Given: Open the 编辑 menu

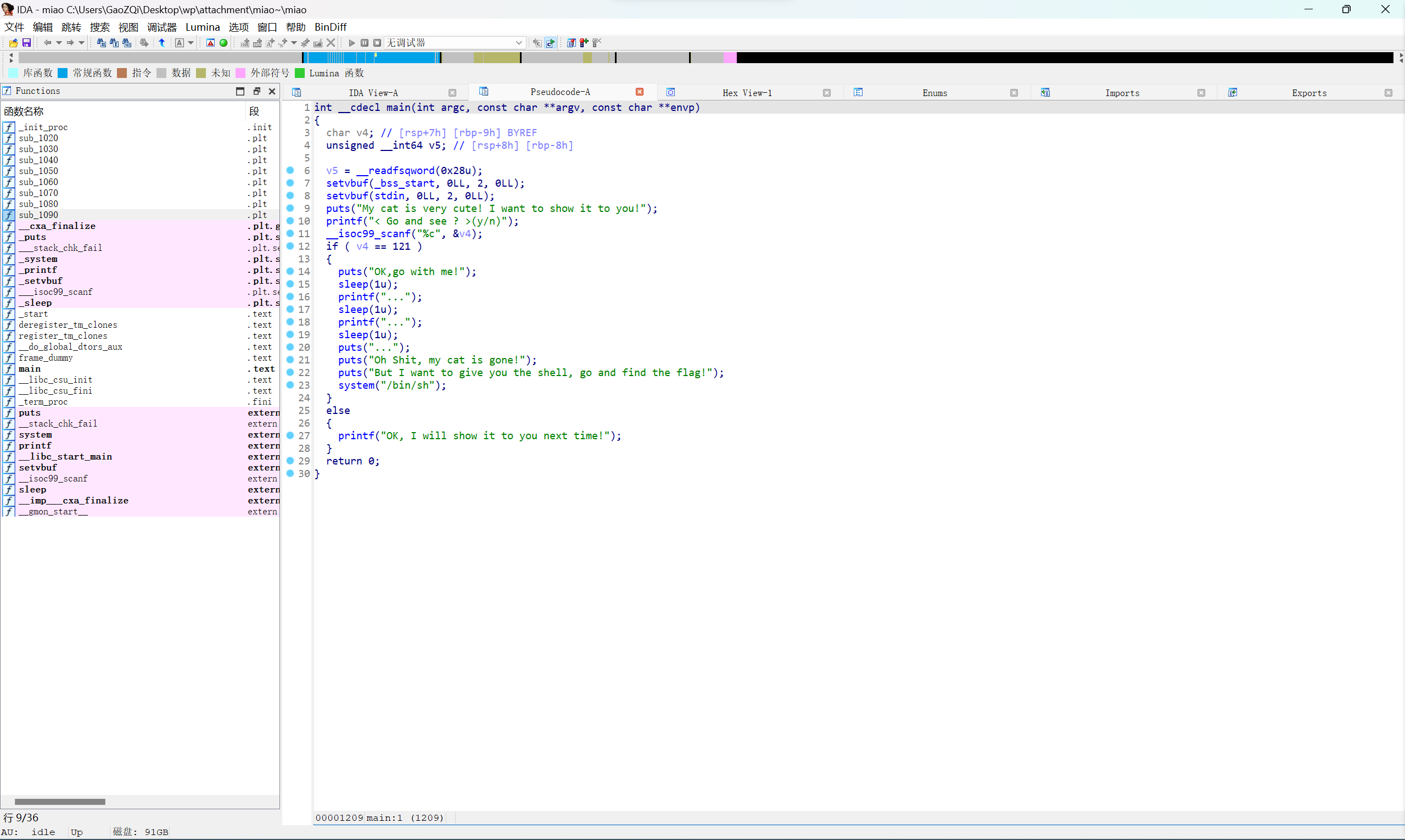Looking at the screenshot, I should (42, 27).
